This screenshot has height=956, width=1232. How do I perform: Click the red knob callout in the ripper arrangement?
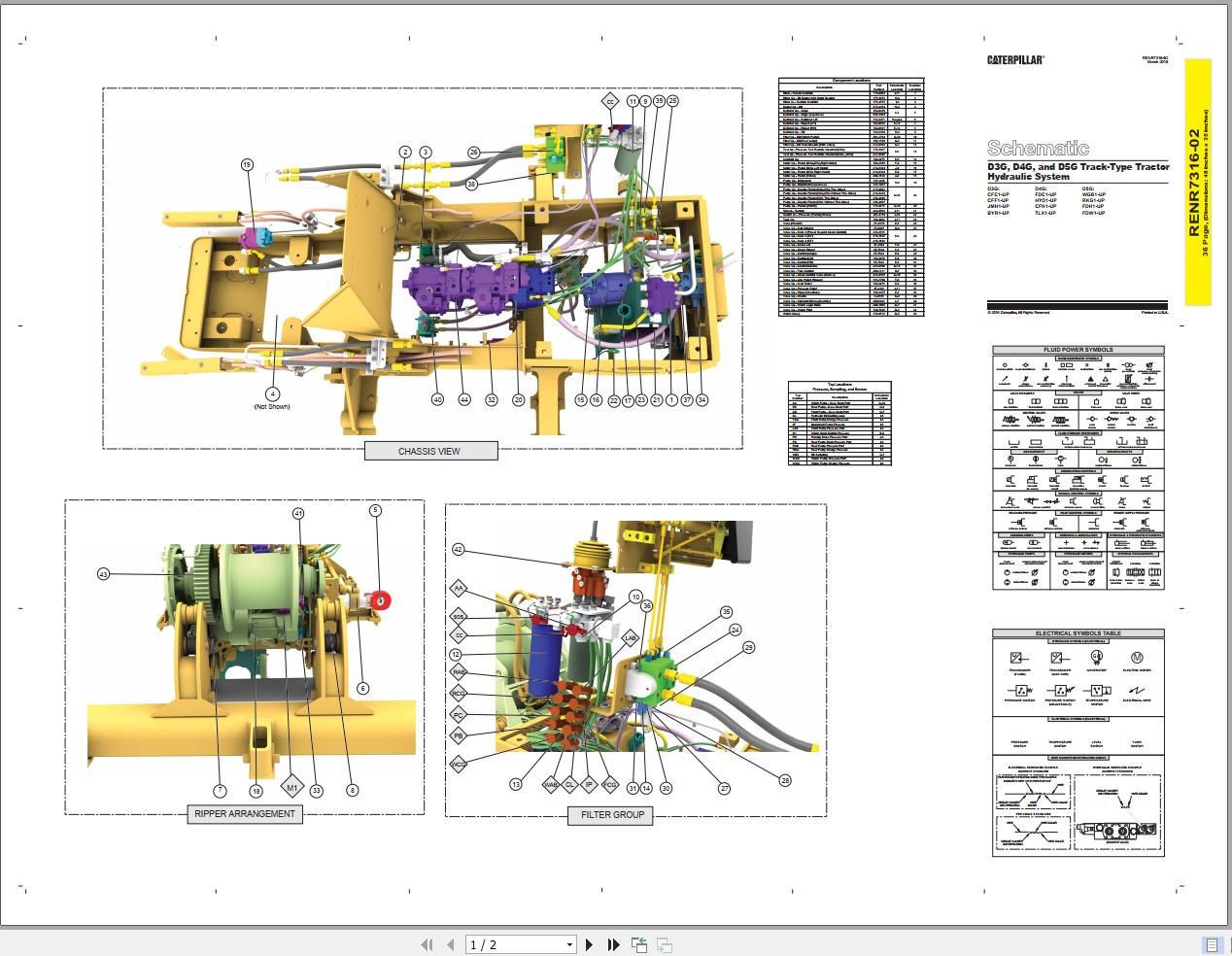pos(380,600)
